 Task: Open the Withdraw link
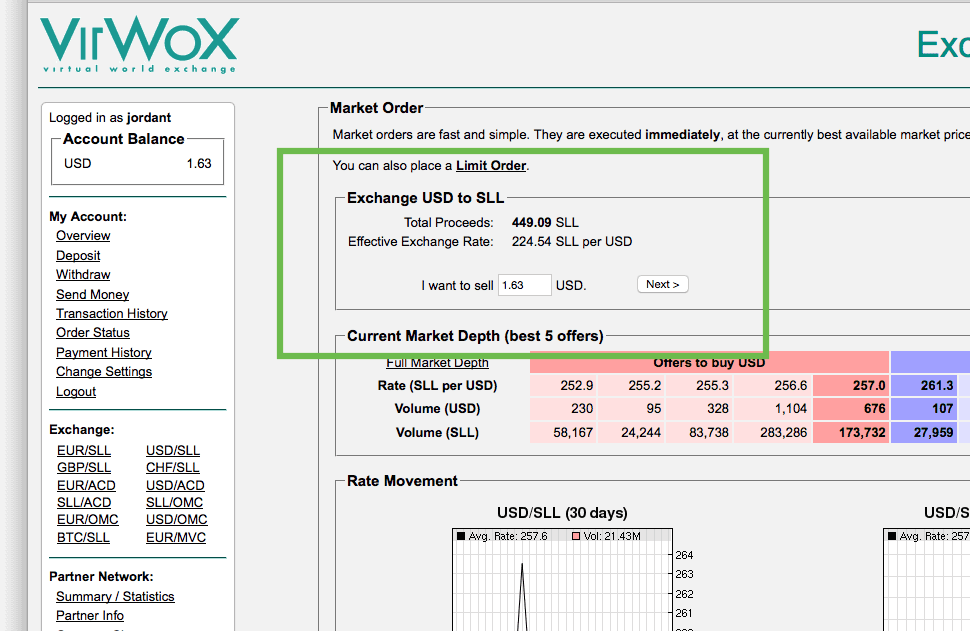pyautogui.click(x=83, y=275)
